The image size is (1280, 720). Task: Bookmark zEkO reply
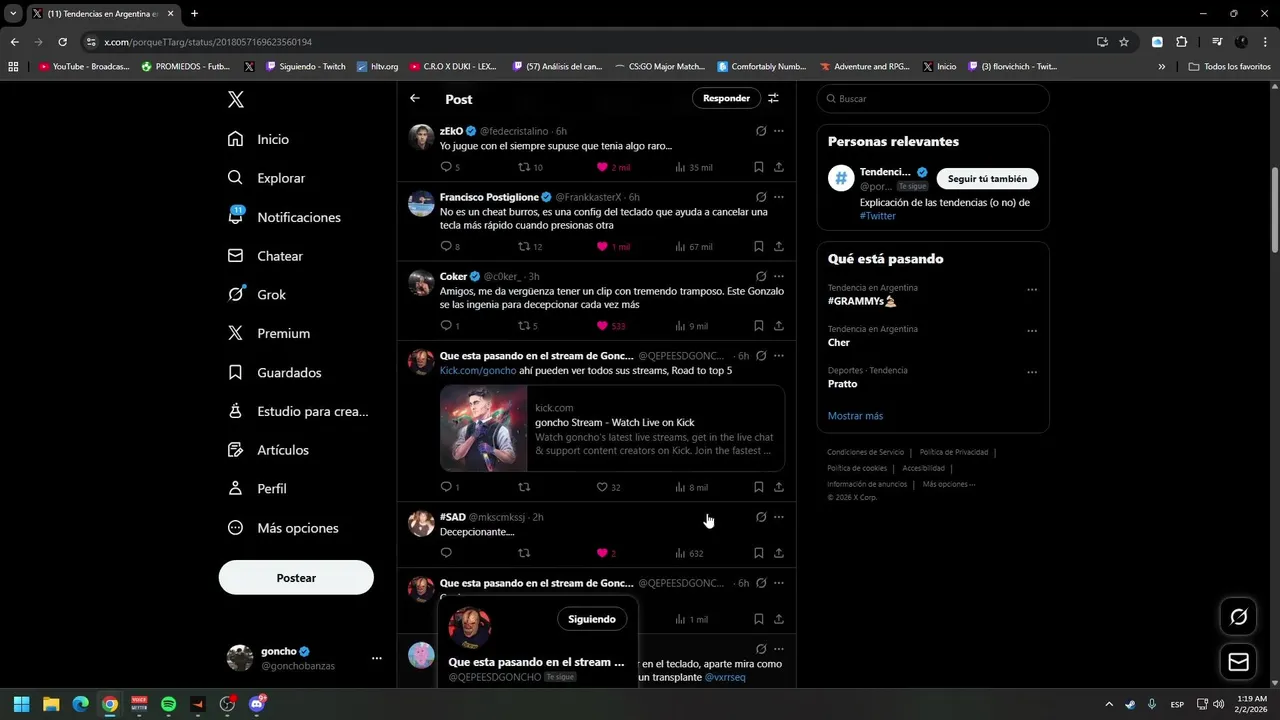(758, 167)
